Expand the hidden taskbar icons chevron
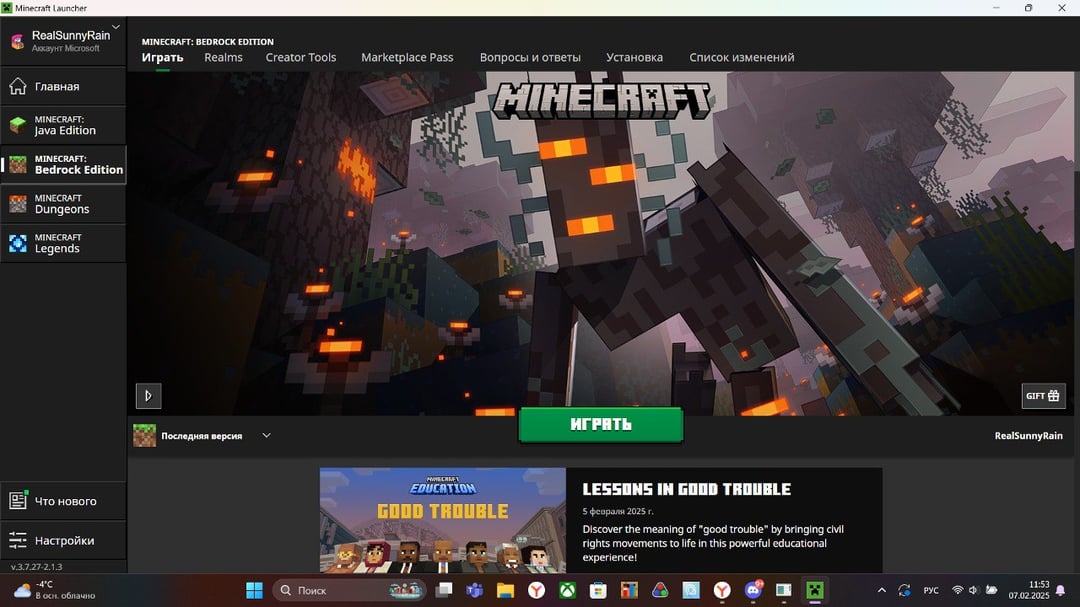Viewport: 1080px width, 607px height. click(882, 590)
